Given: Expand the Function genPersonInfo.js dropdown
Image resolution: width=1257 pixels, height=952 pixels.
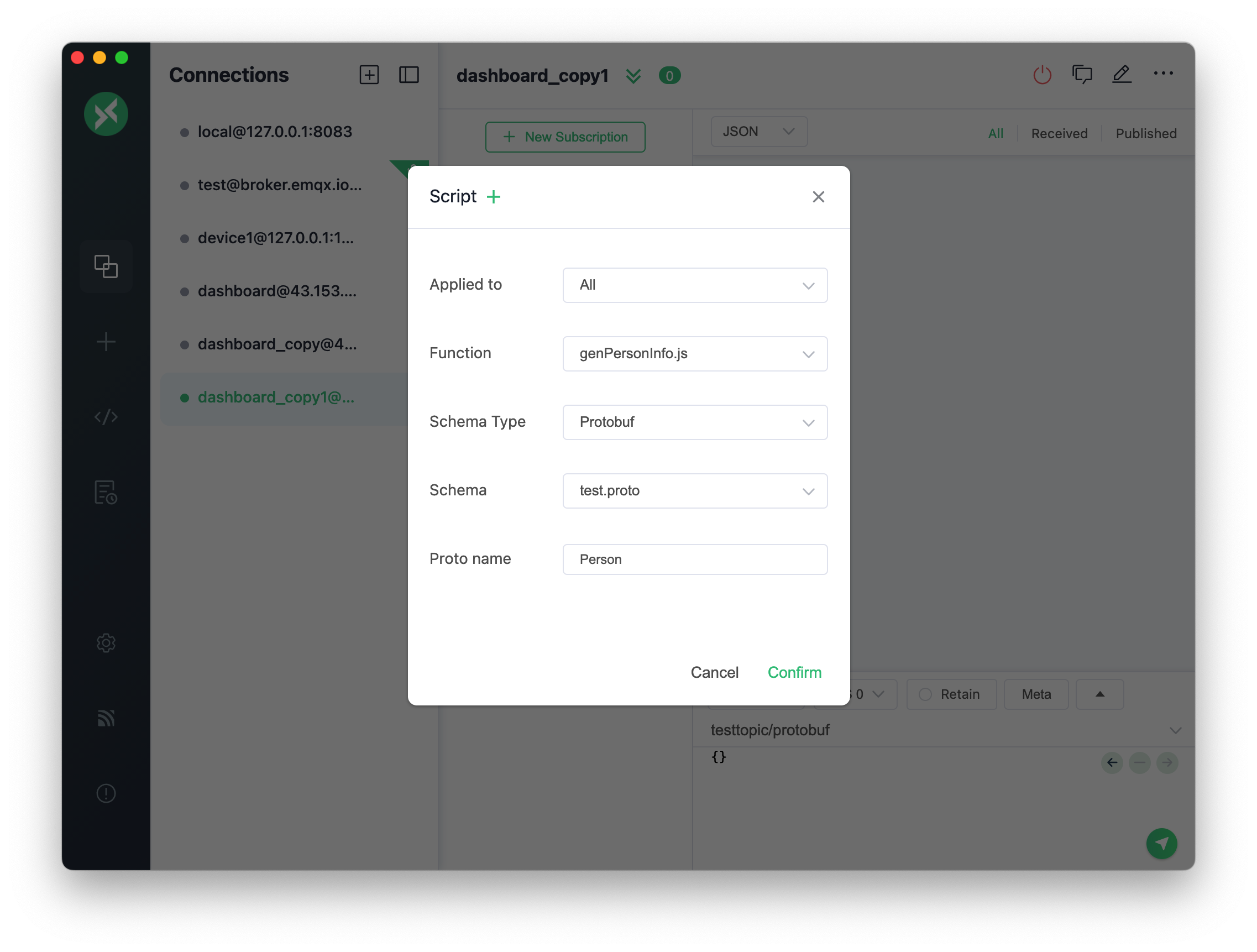Looking at the screenshot, I should point(694,353).
